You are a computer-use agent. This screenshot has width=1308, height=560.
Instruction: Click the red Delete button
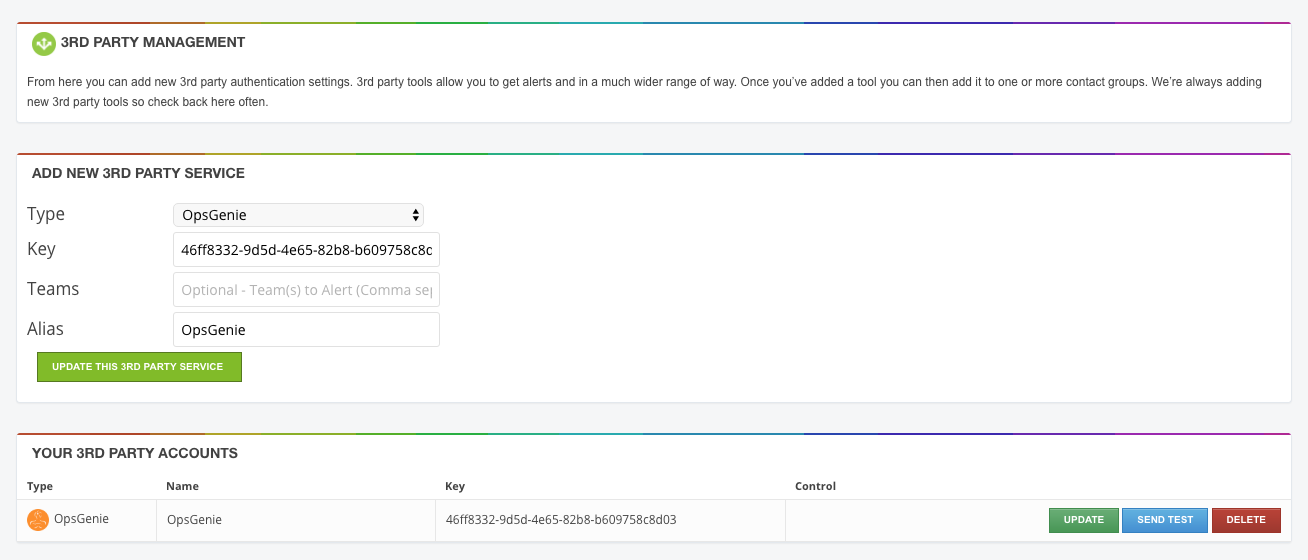pos(1246,520)
